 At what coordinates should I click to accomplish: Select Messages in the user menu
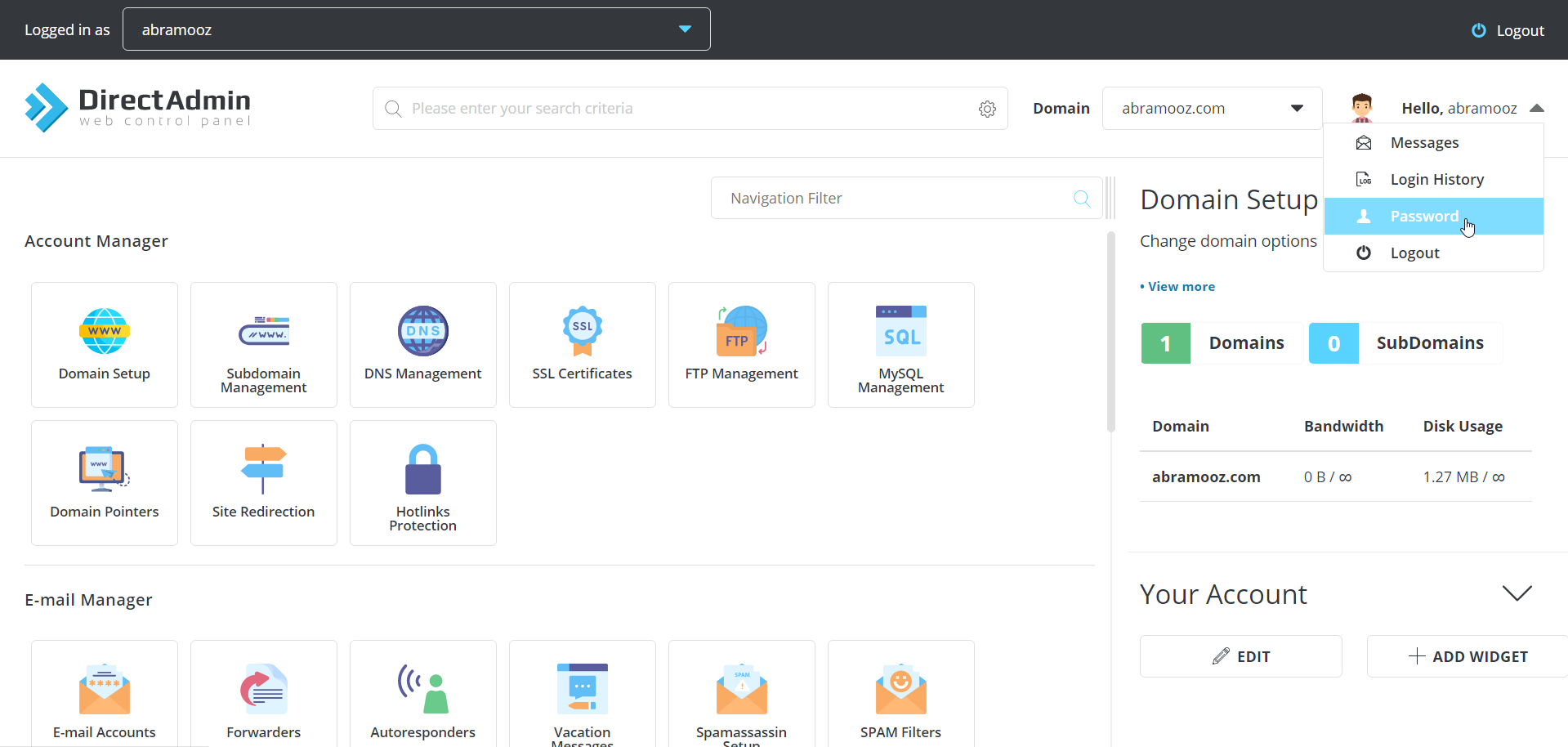point(1434,142)
